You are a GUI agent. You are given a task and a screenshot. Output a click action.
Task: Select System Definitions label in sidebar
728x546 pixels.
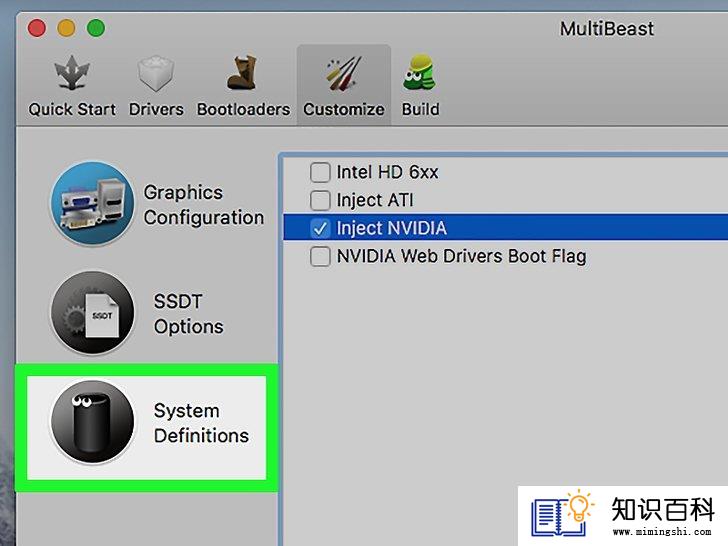tap(201, 423)
